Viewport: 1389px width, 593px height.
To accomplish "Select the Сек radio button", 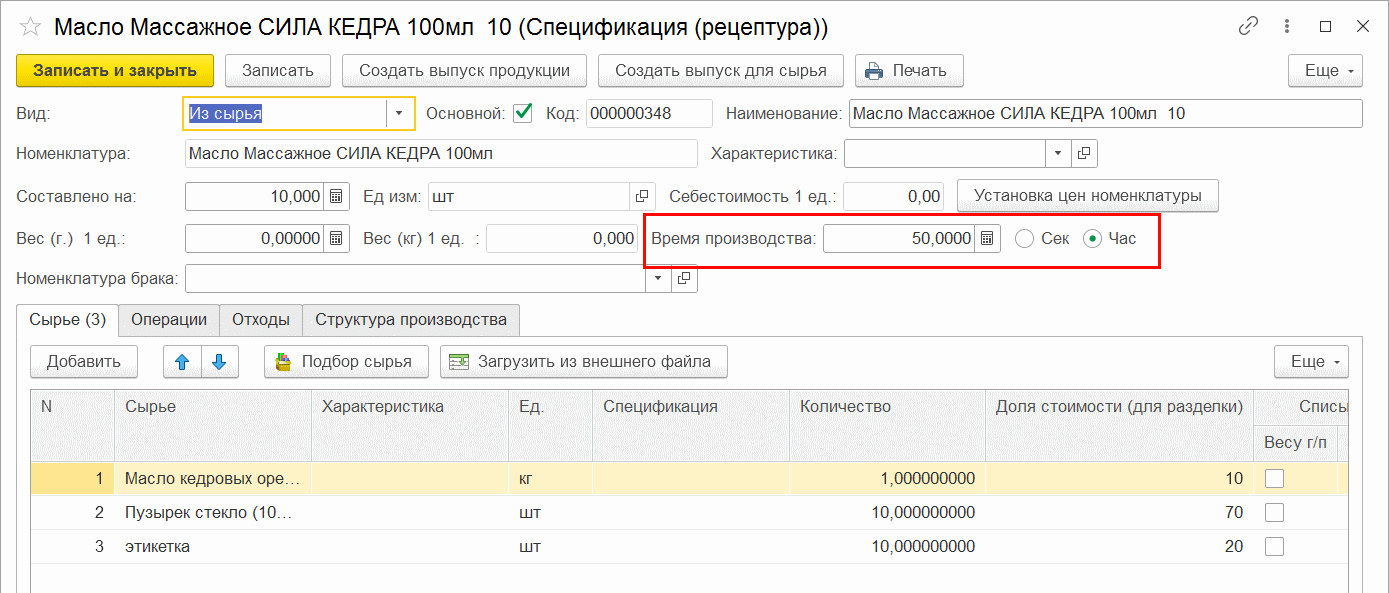I will pyautogui.click(x=1023, y=239).
